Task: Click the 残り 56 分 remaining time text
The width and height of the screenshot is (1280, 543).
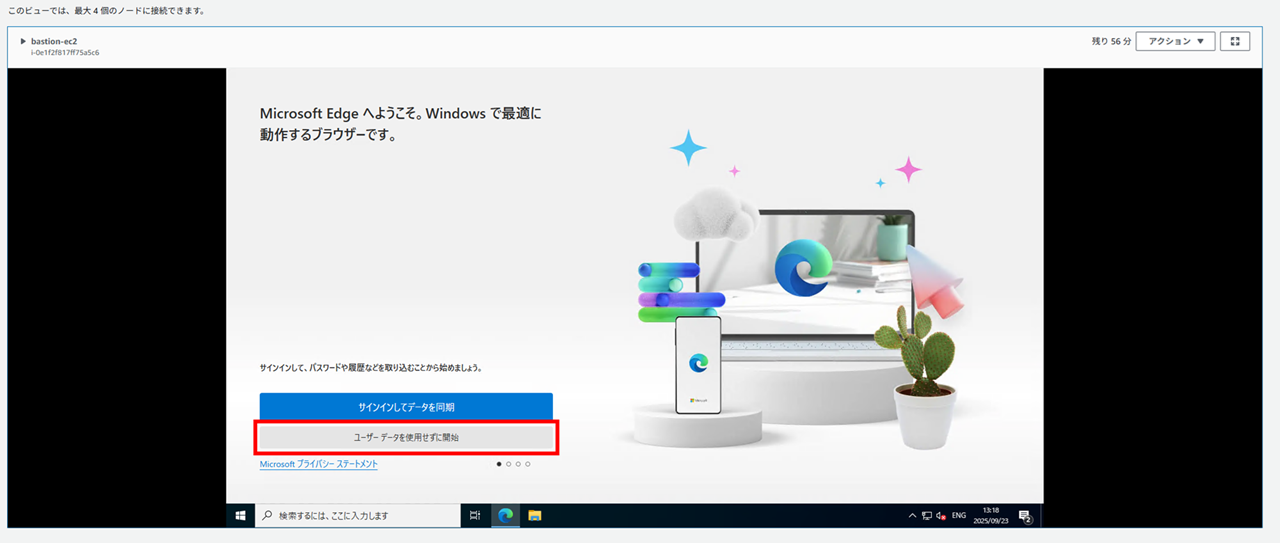Action: 1111,41
